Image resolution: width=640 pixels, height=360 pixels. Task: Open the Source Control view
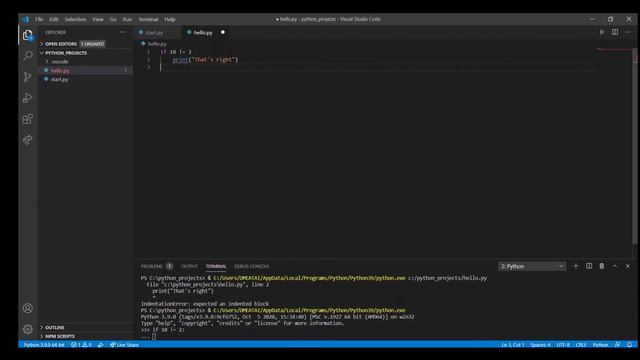coord(28,77)
